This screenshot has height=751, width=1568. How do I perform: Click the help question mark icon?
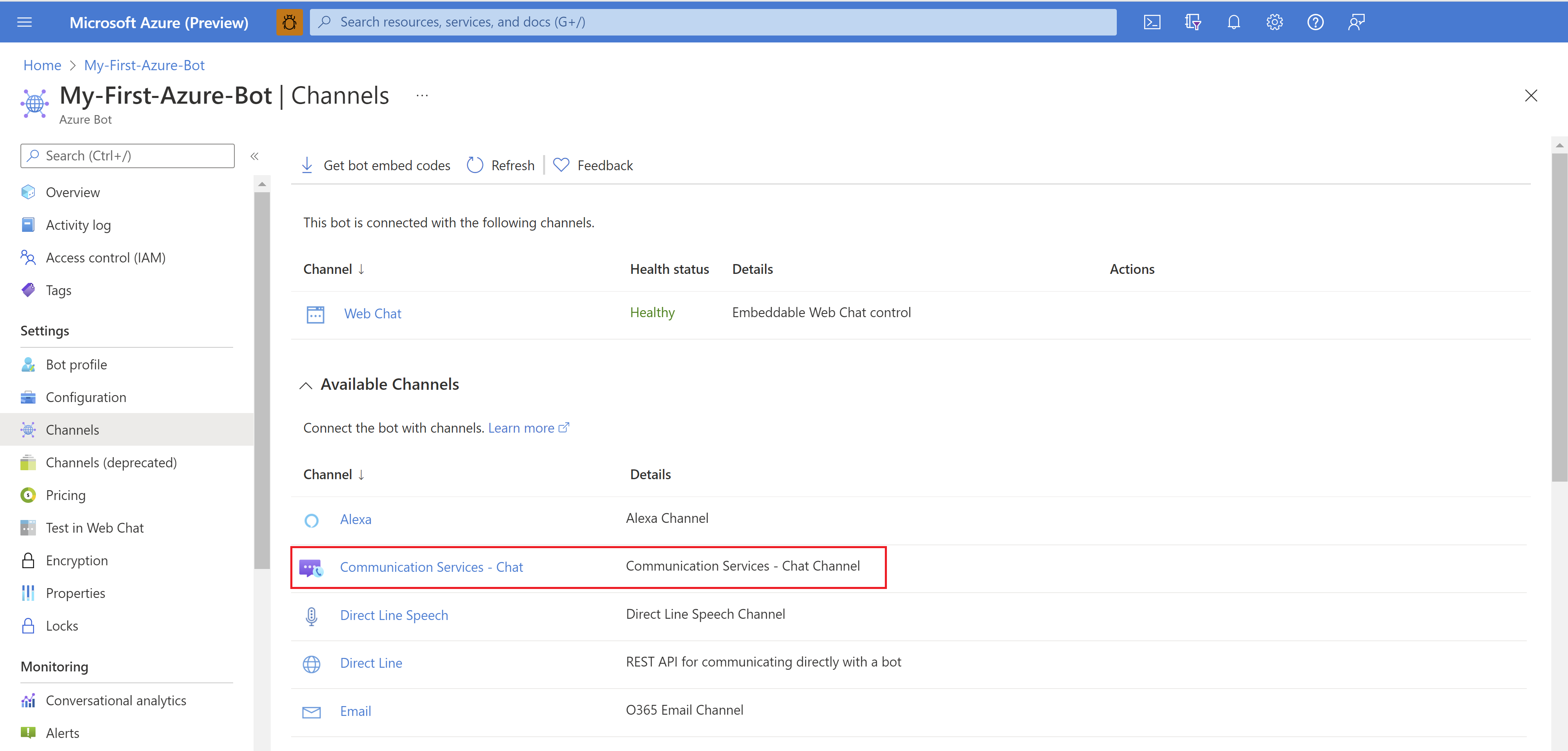tap(1315, 22)
